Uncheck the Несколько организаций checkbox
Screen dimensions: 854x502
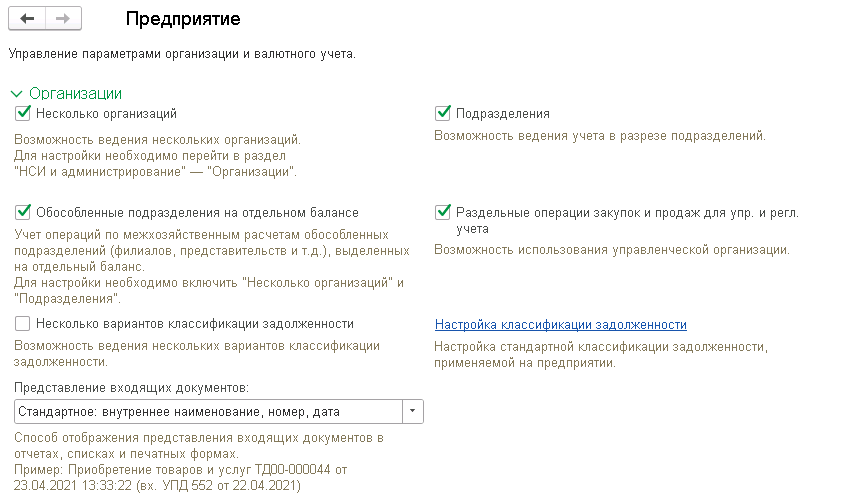point(23,113)
